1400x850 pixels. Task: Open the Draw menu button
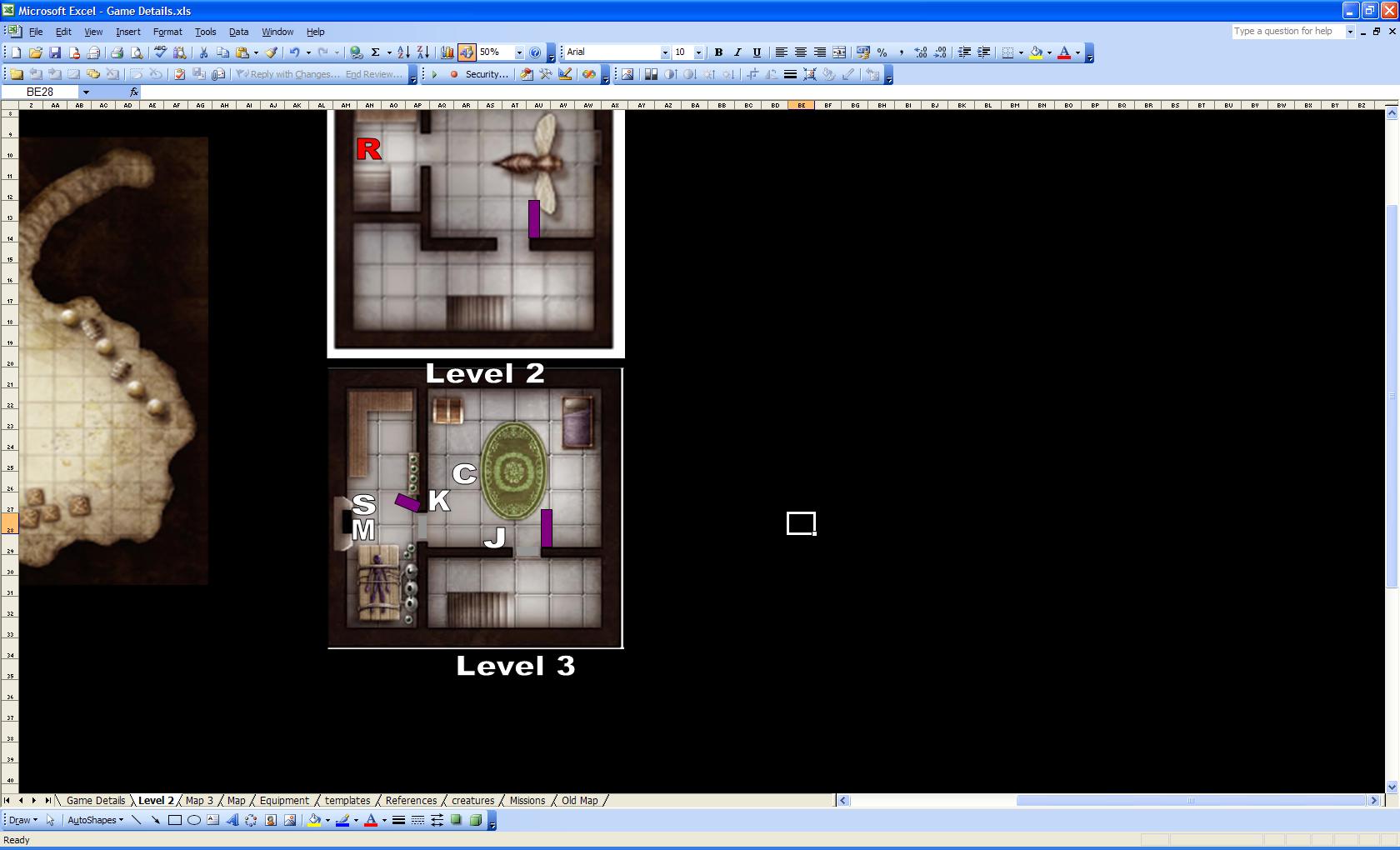(21, 820)
